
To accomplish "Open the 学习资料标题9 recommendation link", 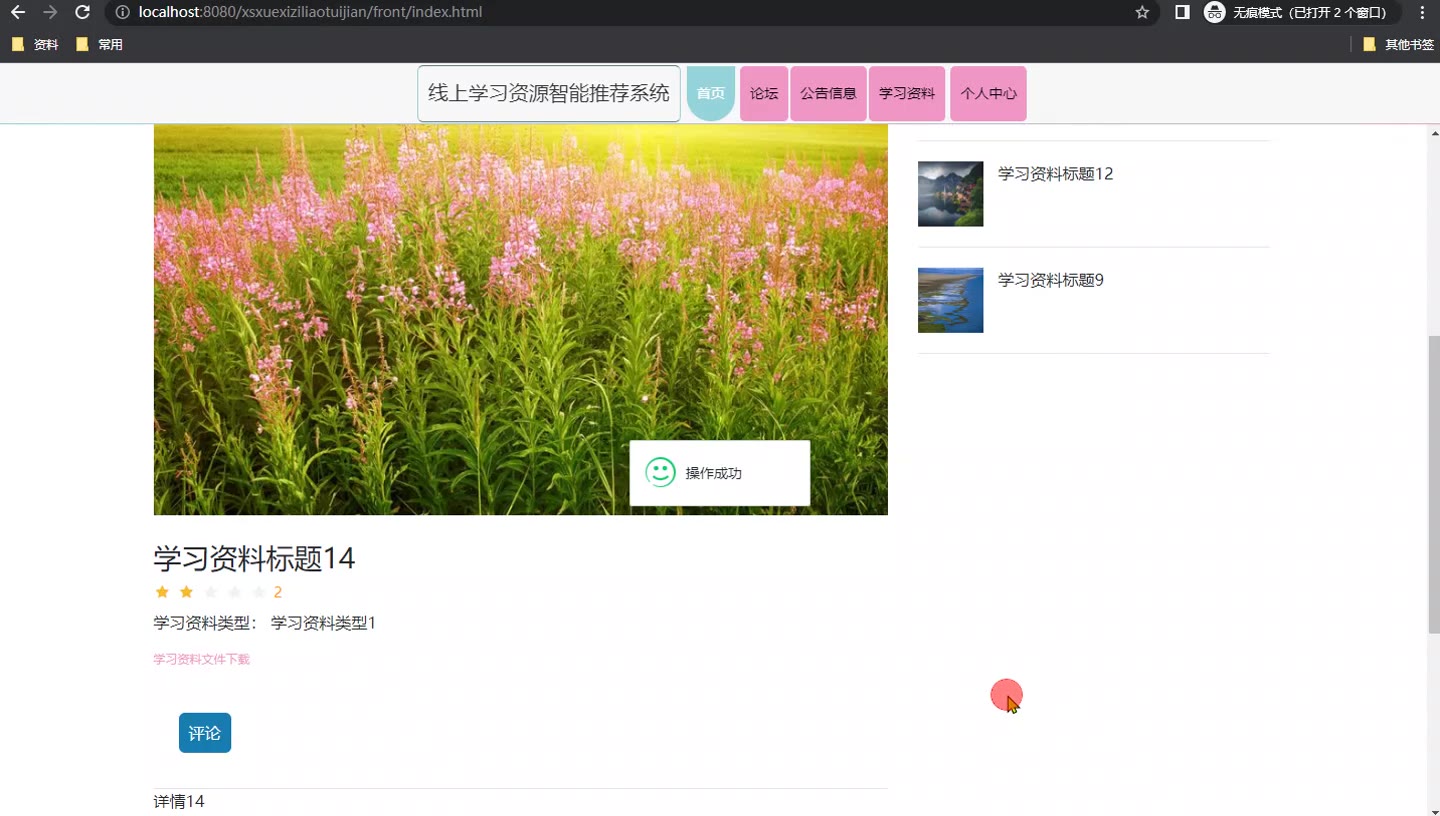I will pyautogui.click(x=1051, y=280).
